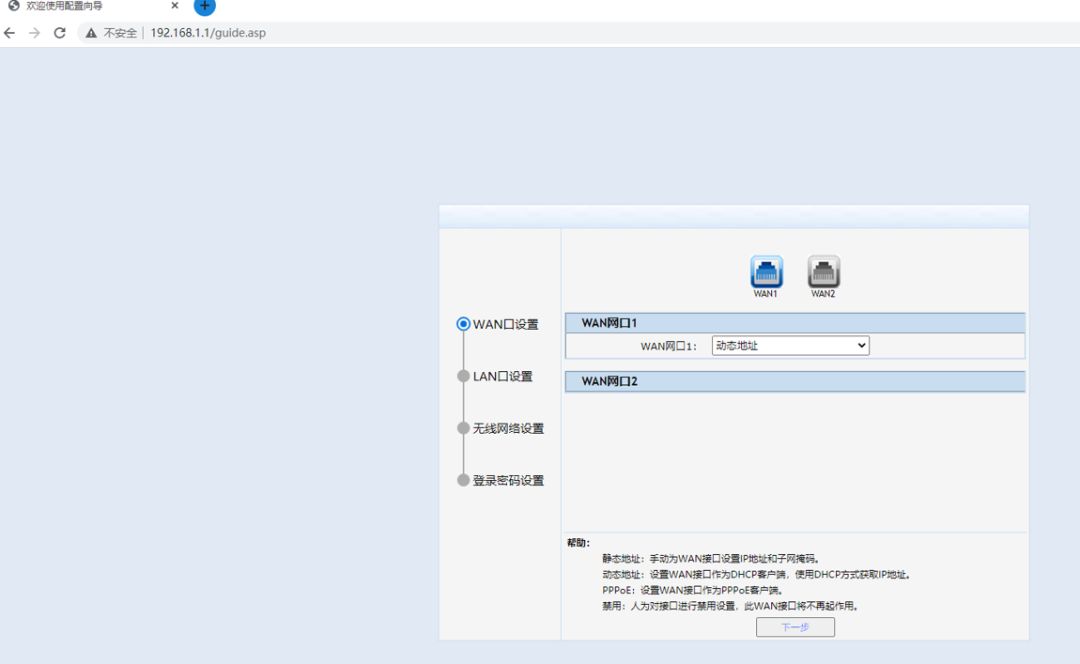The width and height of the screenshot is (1080, 664).
Task: Select the WAN口设置 step
Action: [498, 324]
